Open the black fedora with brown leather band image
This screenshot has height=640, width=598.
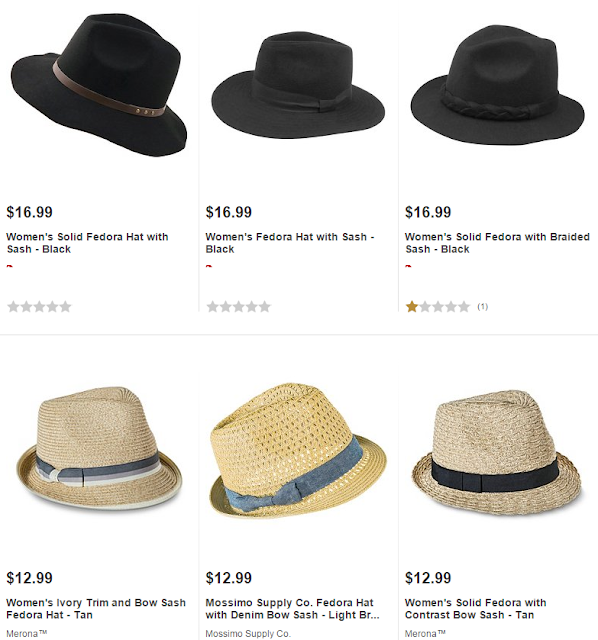tap(99, 85)
